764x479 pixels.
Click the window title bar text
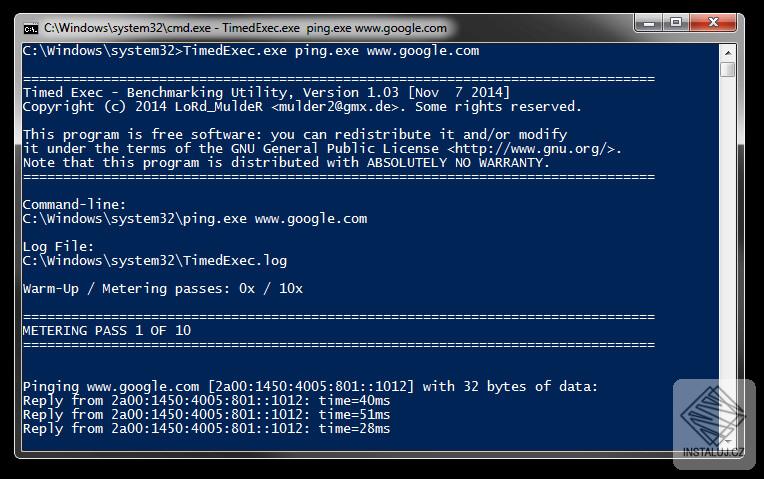click(245, 28)
